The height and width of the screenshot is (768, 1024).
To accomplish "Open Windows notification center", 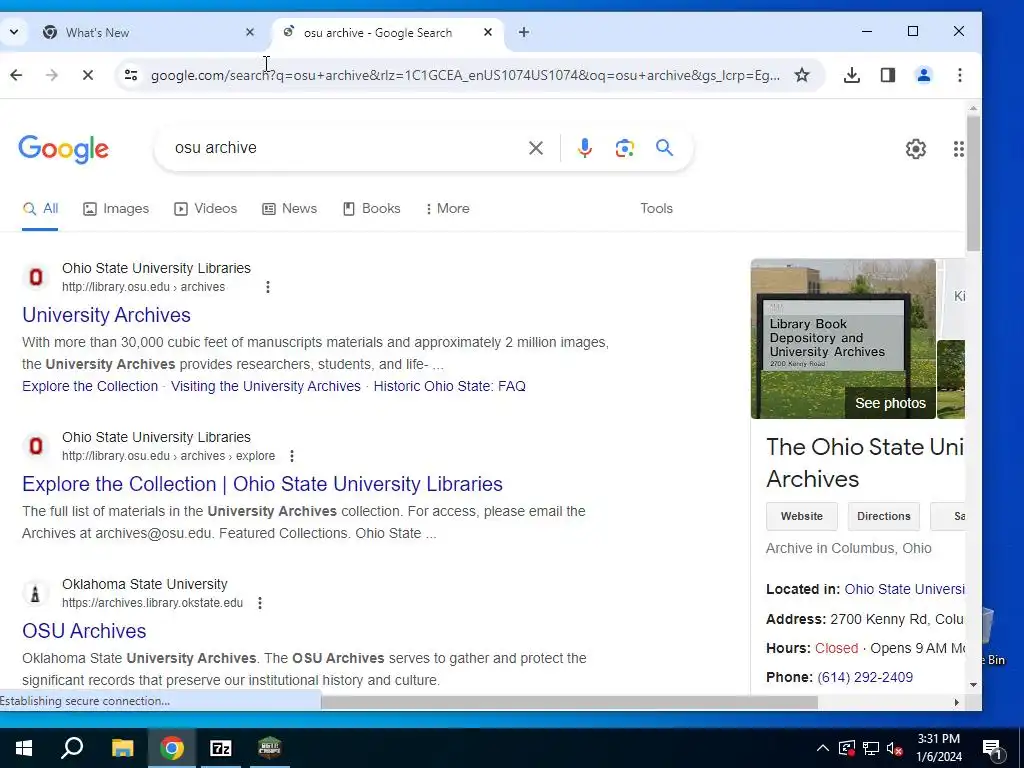I will [x=992, y=749].
